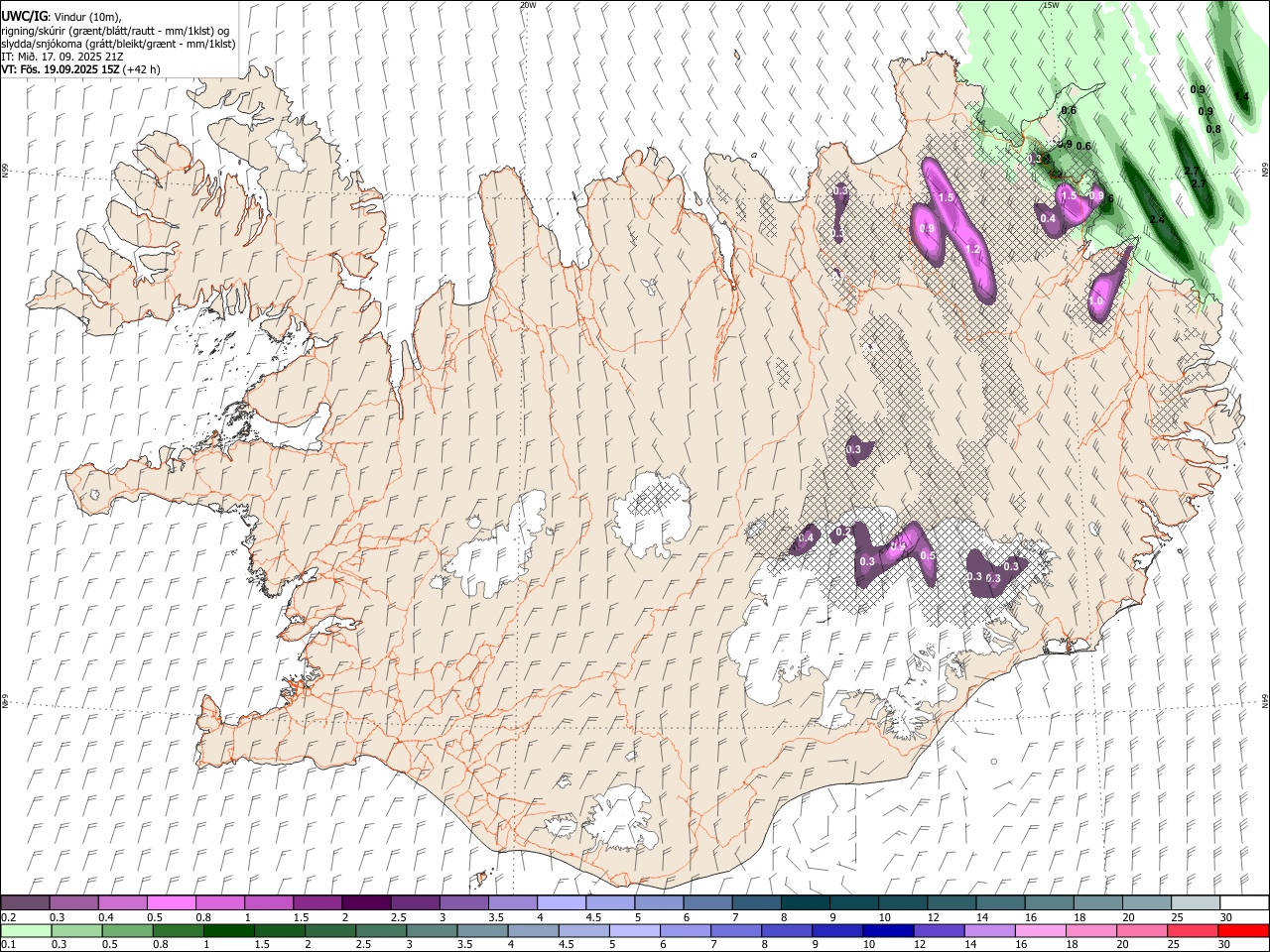
Task: Click the bright pink snow swatch at 0.5
Action: click(172, 902)
